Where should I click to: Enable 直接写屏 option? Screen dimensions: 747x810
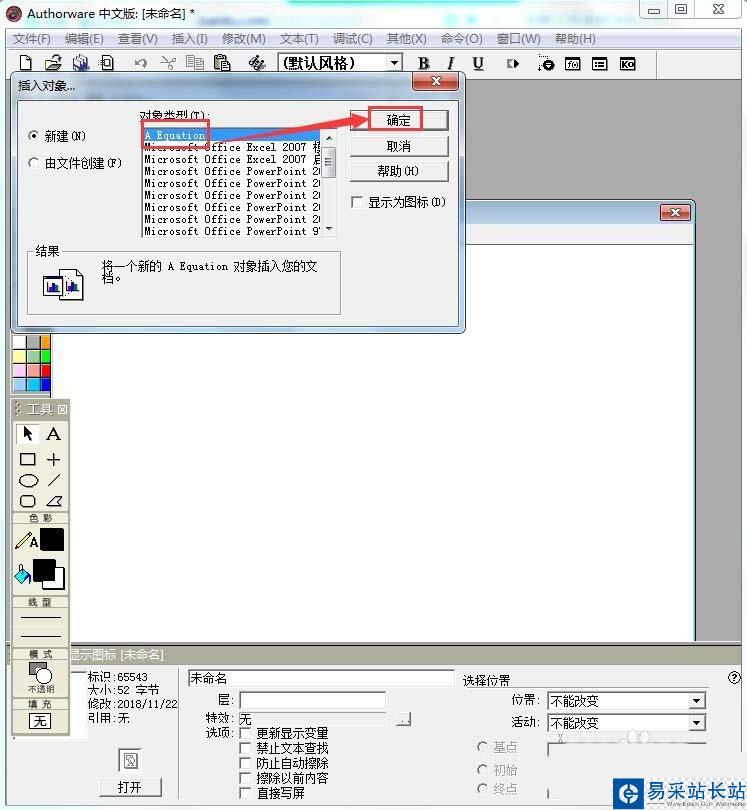[x=245, y=793]
